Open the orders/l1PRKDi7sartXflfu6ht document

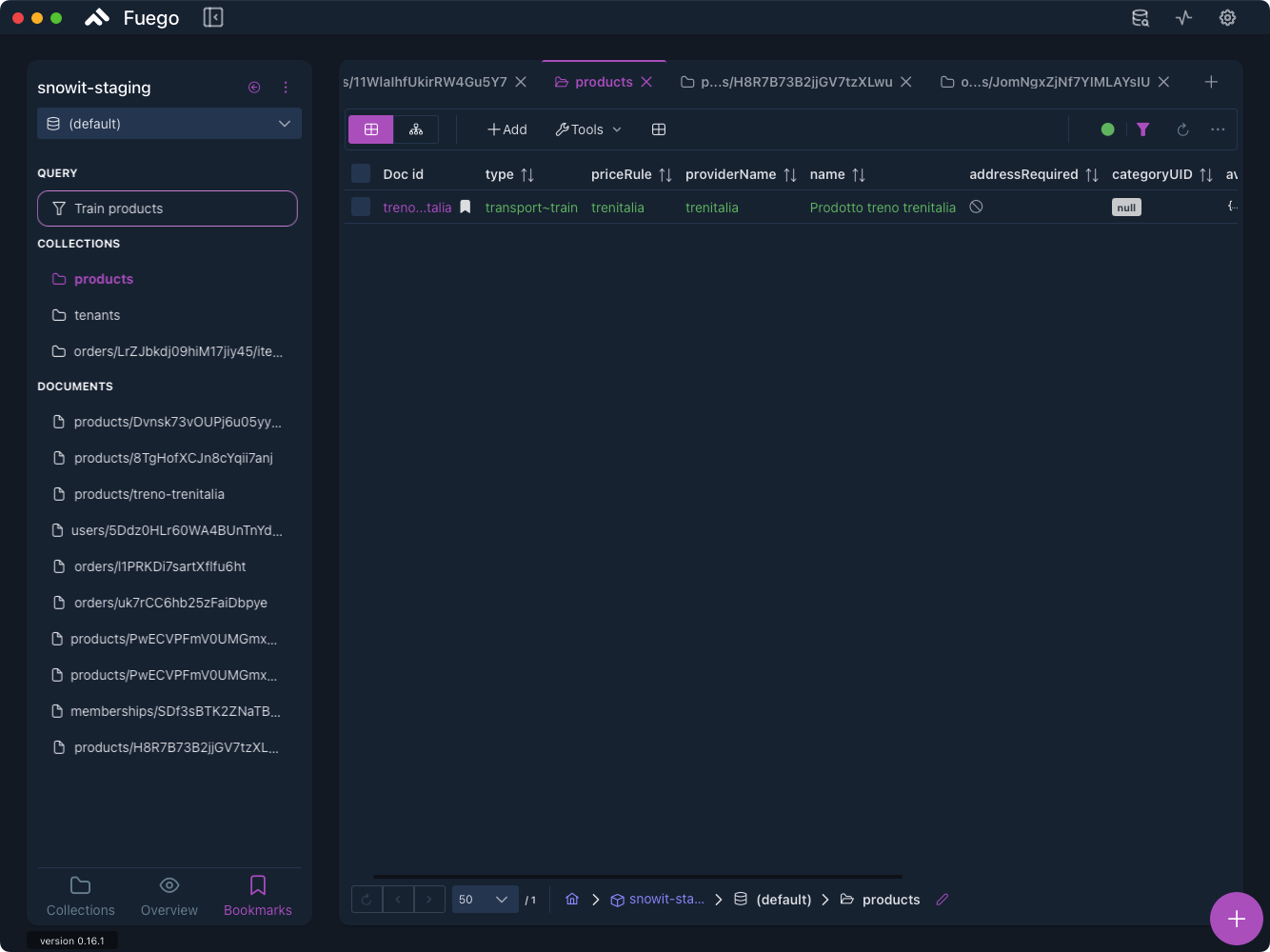click(x=168, y=566)
